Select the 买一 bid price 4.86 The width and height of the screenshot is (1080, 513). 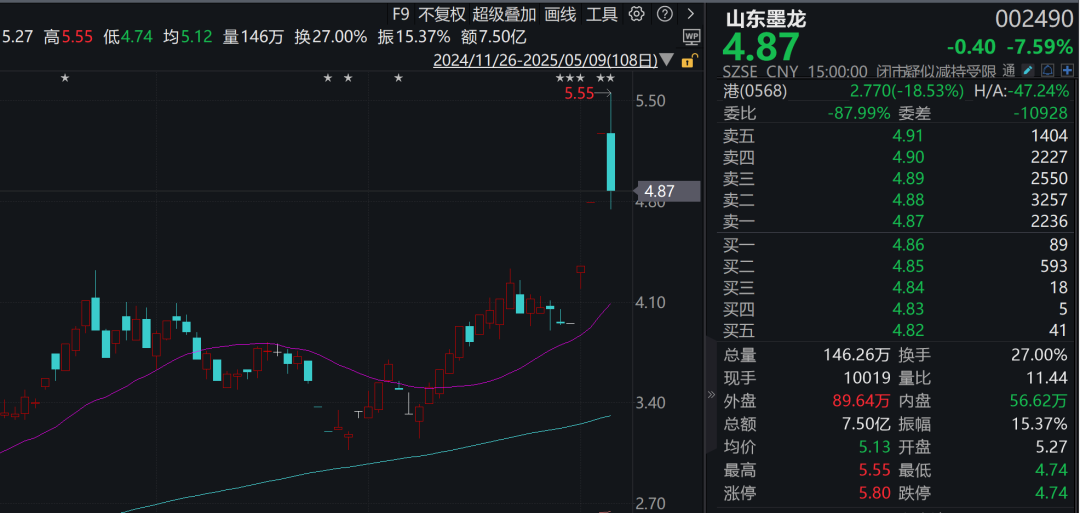[x=907, y=244]
